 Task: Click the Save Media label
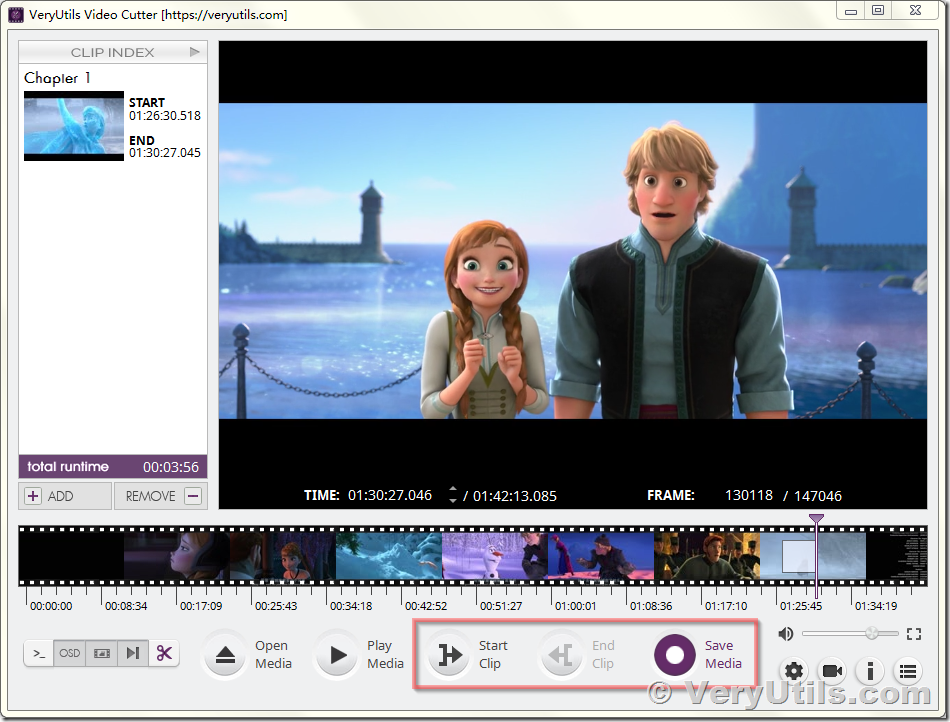722,655
